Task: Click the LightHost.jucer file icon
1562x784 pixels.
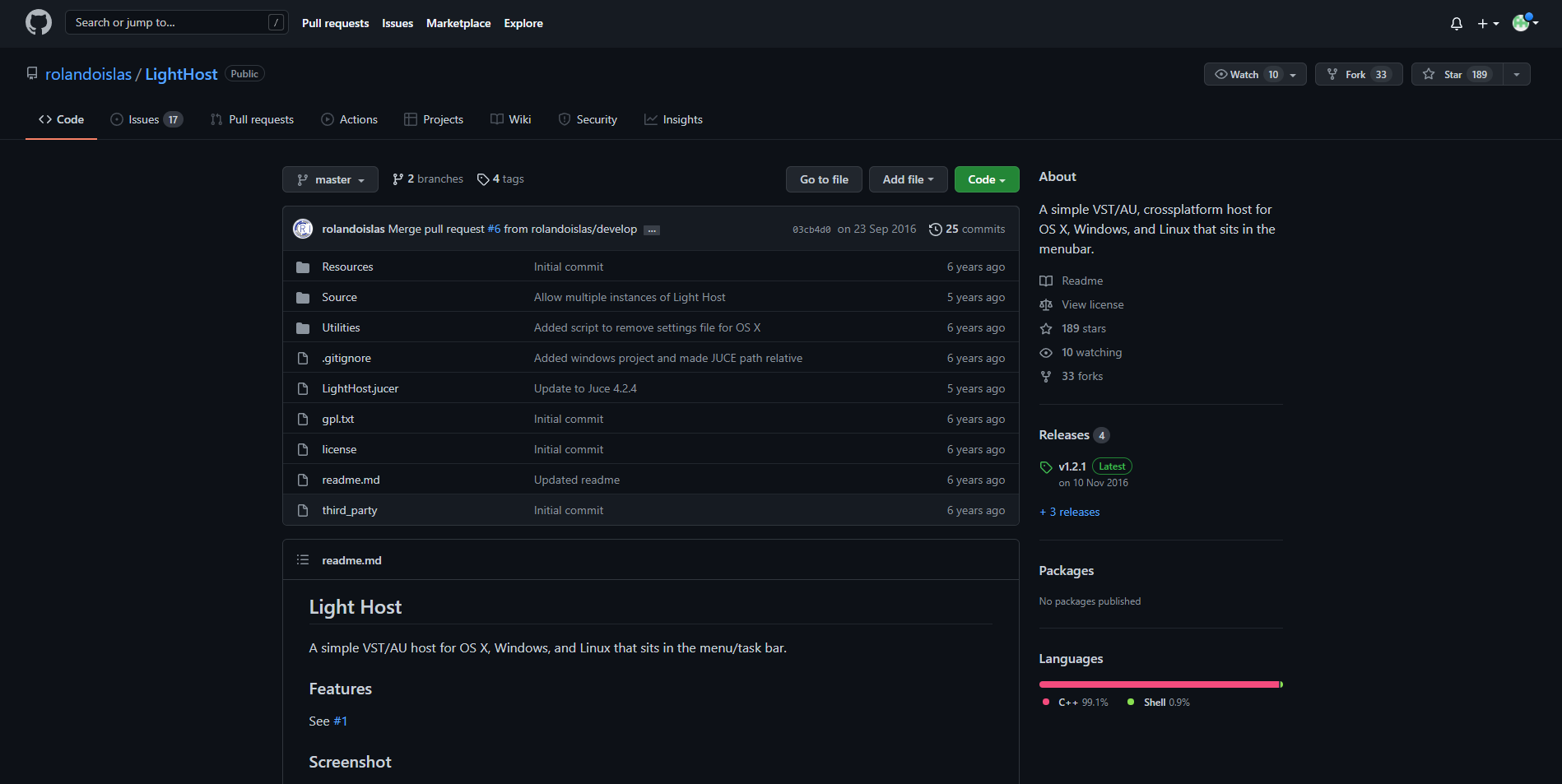Action: (x=303, y=388)
